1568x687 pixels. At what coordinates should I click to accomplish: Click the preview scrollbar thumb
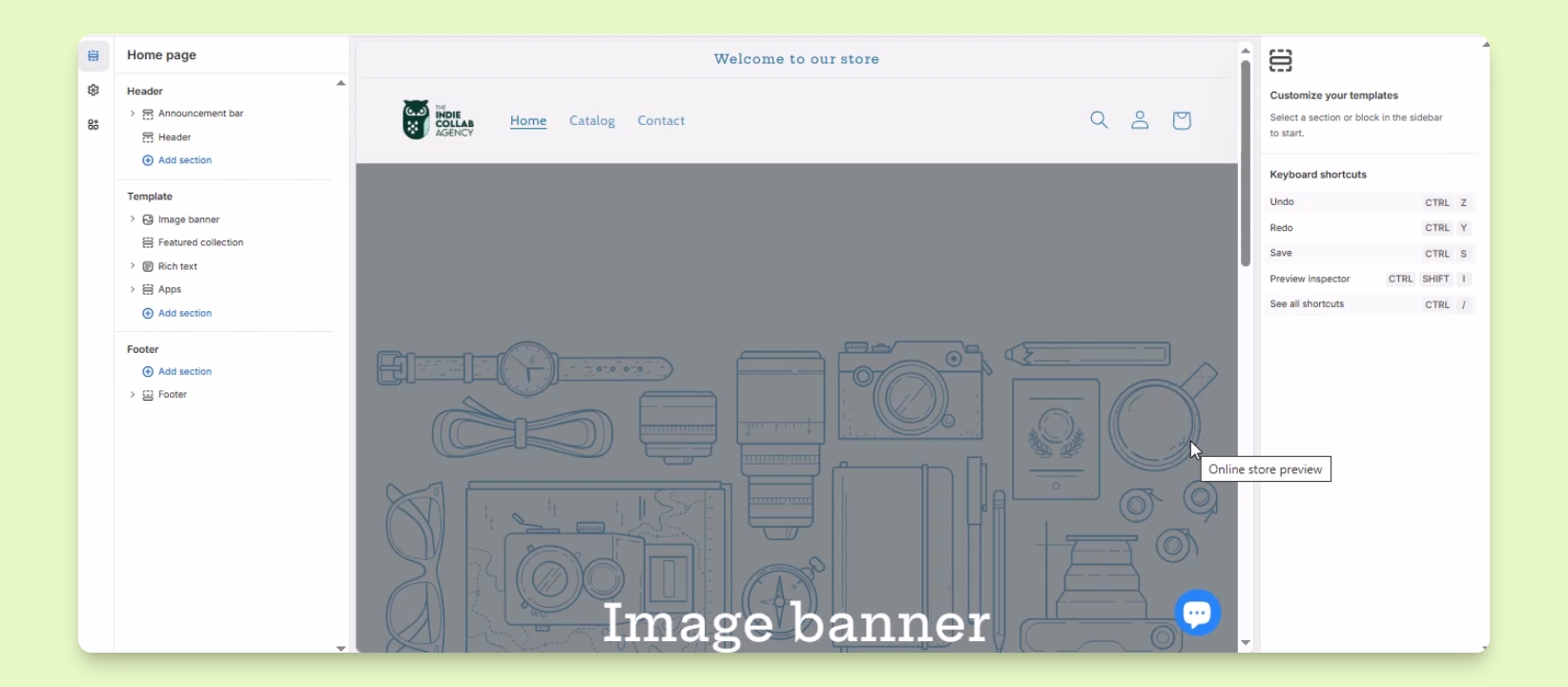(1246, 163)
